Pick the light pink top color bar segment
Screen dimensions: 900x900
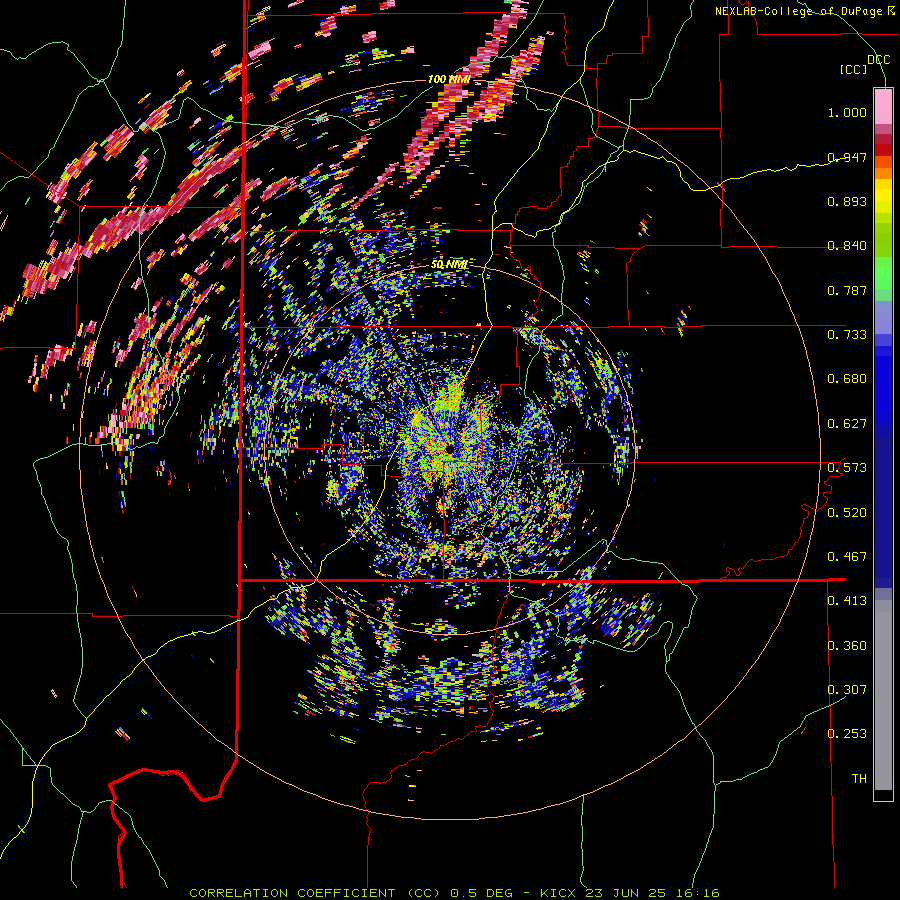(x=883, y=107)
